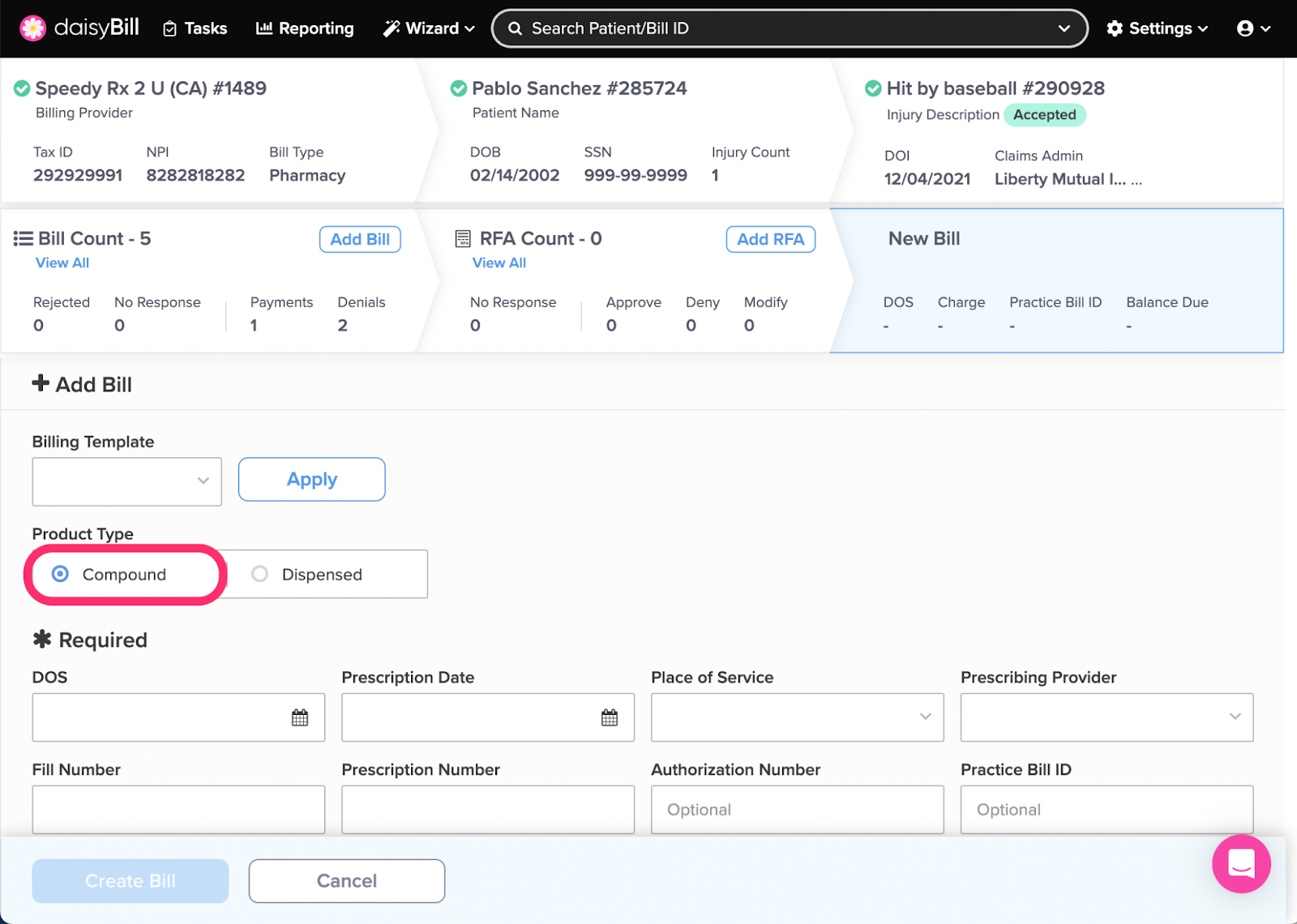Screen dimensions: 1297x924
Task: Open the Place of Service dropdown
Action: [x=798, y=717]
